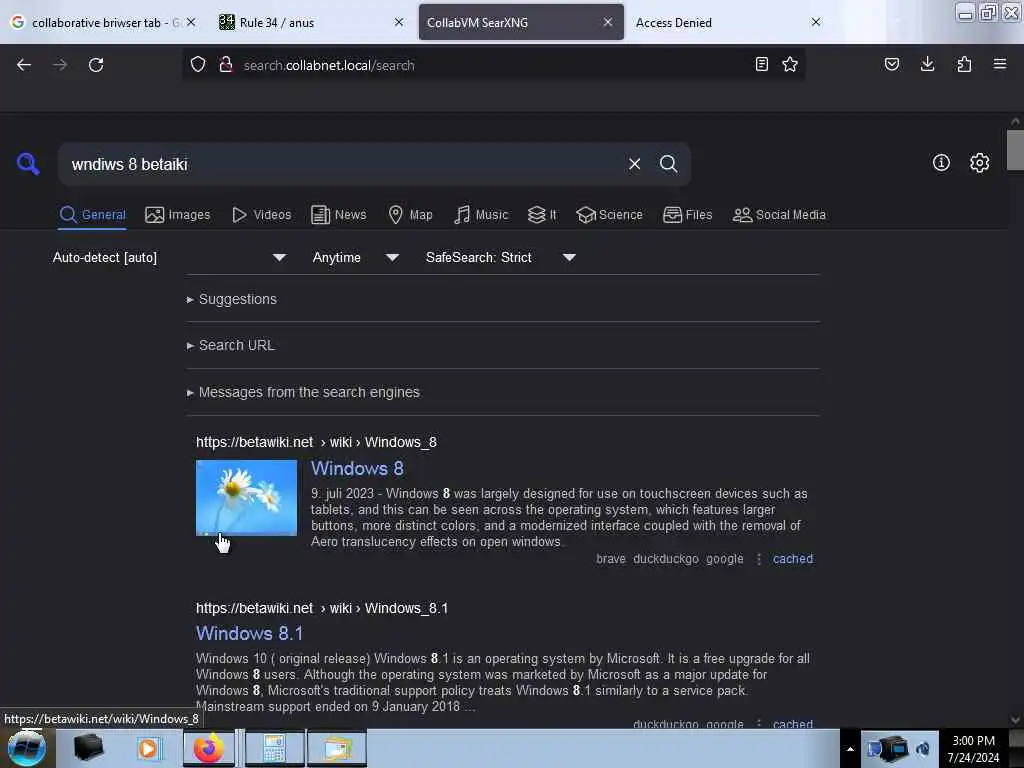The image size is (1024, 768).
Task: Open the media player taskbar icon
Action: (x=148, y=748)
